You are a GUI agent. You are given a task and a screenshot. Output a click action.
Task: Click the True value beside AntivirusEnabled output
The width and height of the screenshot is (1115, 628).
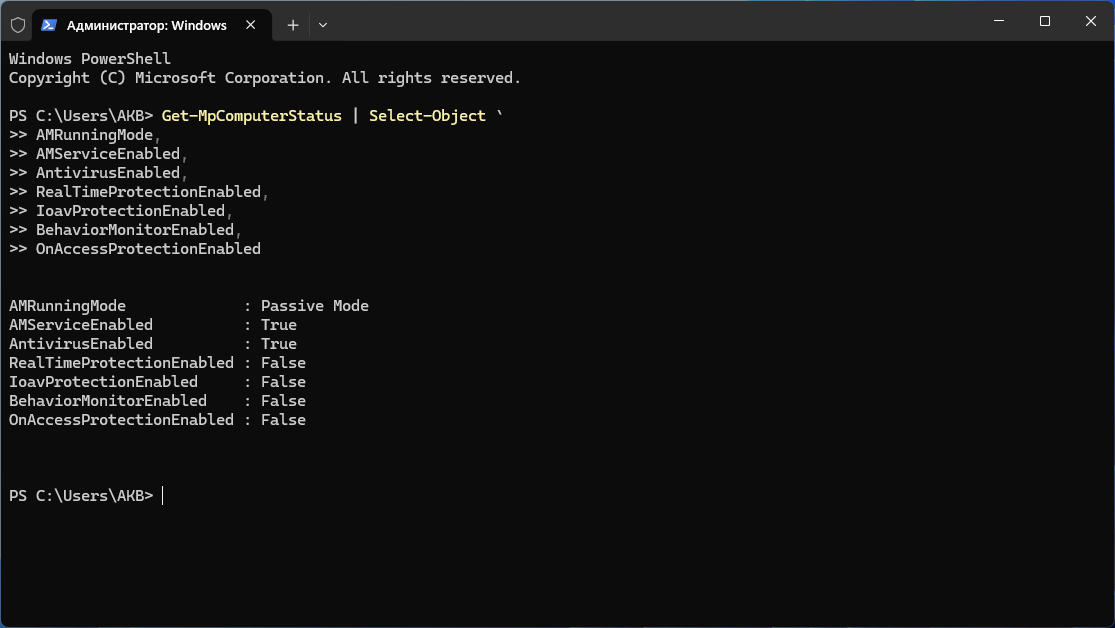click(279, 344)
